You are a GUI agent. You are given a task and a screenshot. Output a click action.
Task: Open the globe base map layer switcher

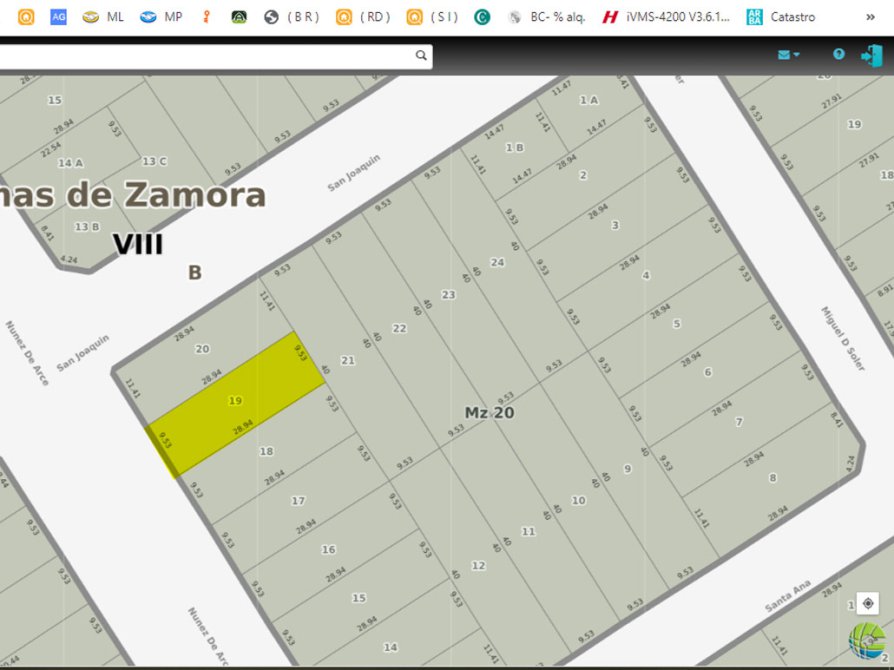point(866,640)
